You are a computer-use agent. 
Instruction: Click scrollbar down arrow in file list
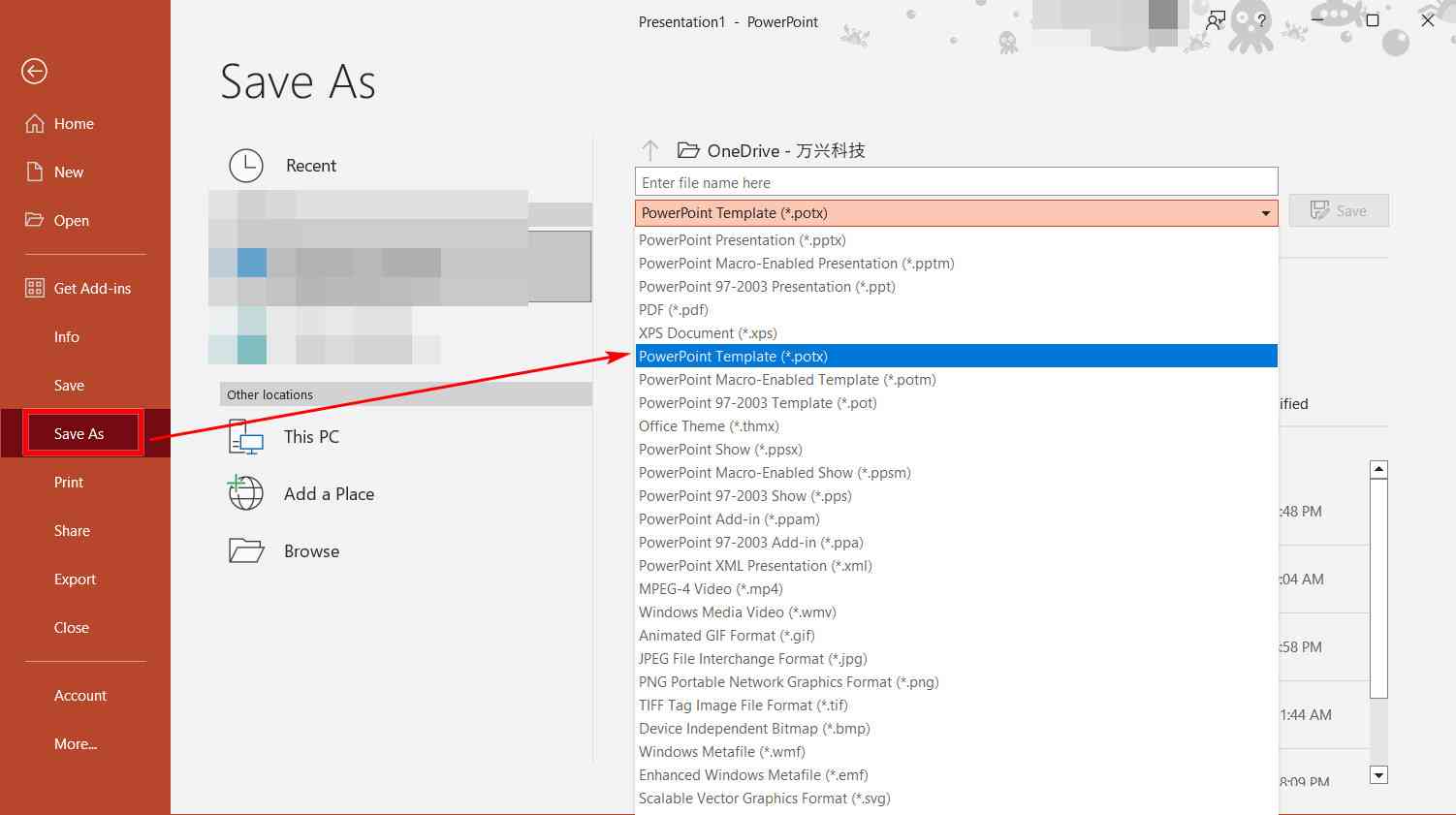click(x=1378, y=774)
